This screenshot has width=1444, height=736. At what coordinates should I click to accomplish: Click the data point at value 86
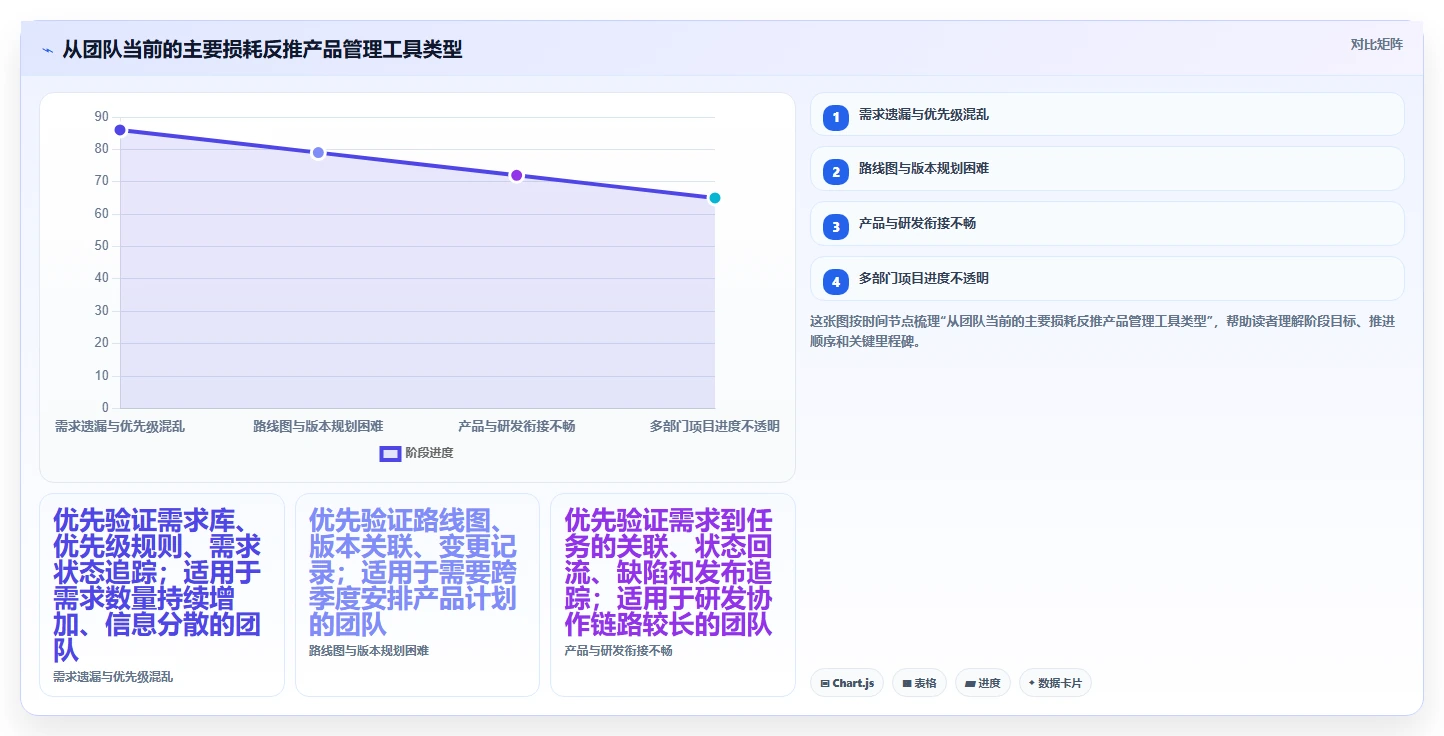click(x=120, y=130)
